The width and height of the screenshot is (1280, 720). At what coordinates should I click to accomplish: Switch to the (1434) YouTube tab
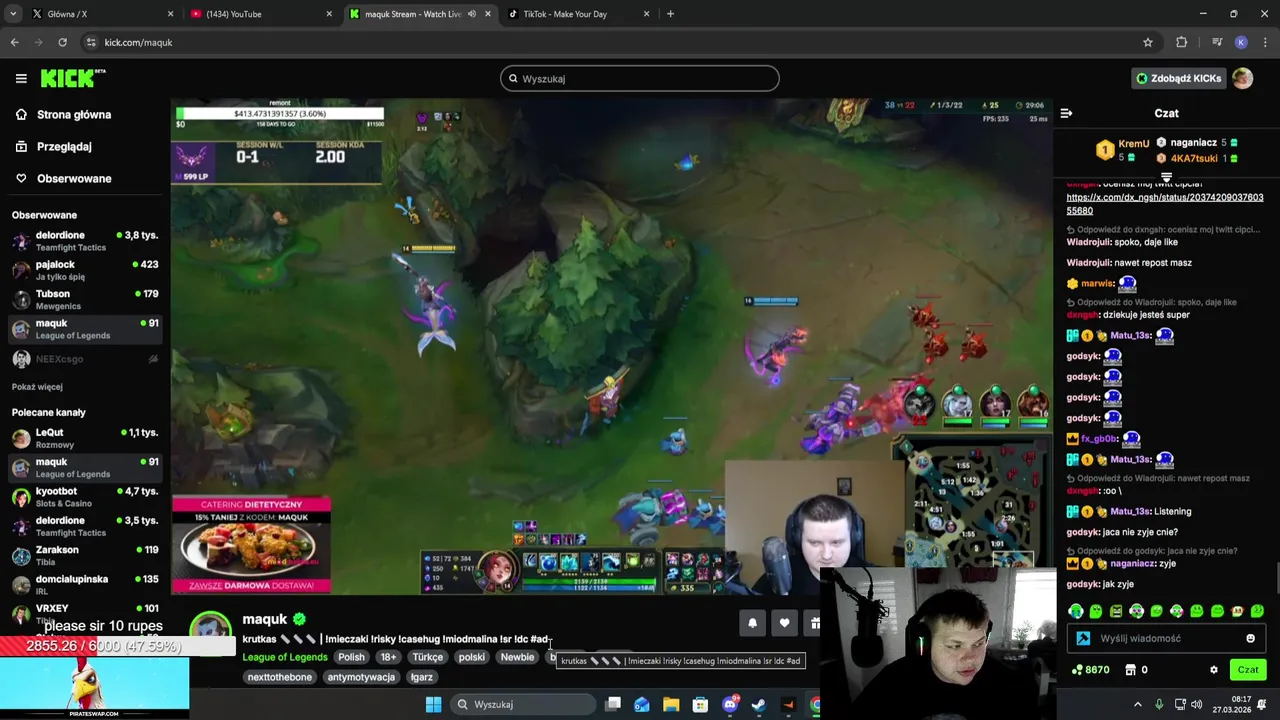click(262, 14)
